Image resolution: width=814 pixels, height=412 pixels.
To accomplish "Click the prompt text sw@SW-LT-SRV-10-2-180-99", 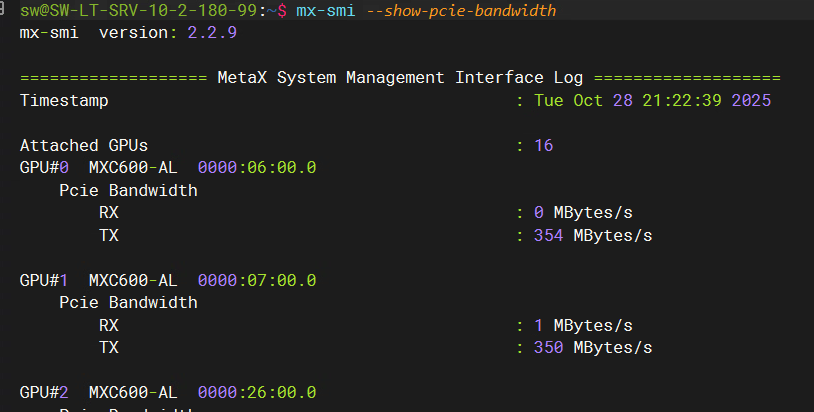I will 139,10.
